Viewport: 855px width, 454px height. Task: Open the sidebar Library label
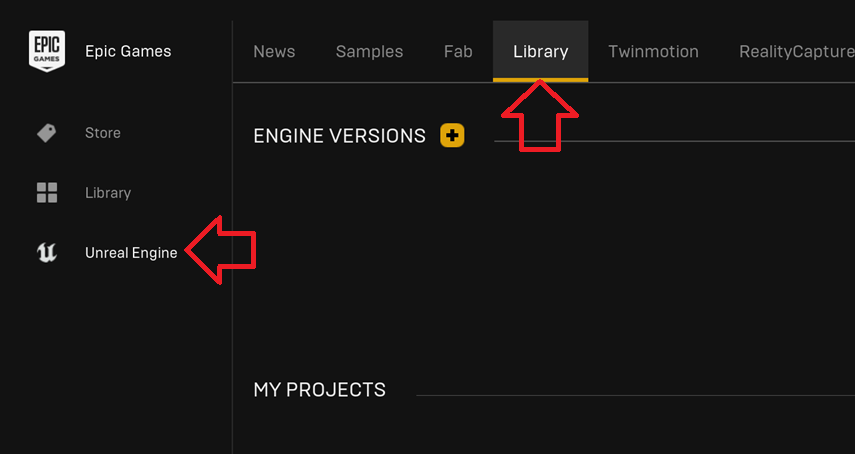point(108,193)
